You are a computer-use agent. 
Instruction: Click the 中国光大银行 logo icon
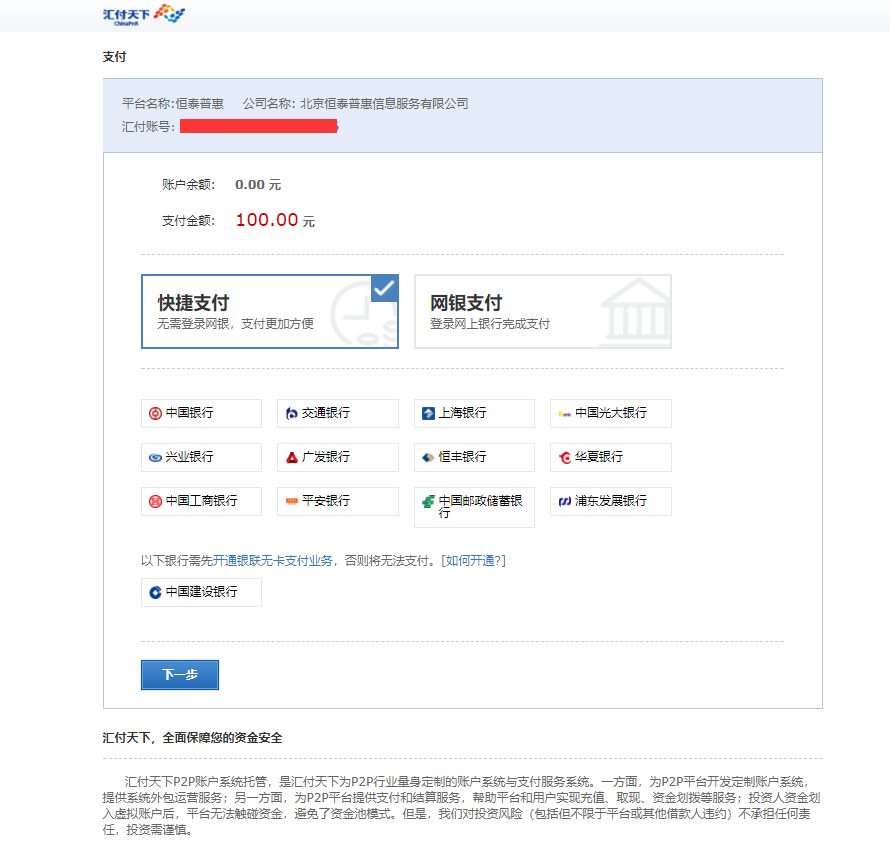point(565,414)
